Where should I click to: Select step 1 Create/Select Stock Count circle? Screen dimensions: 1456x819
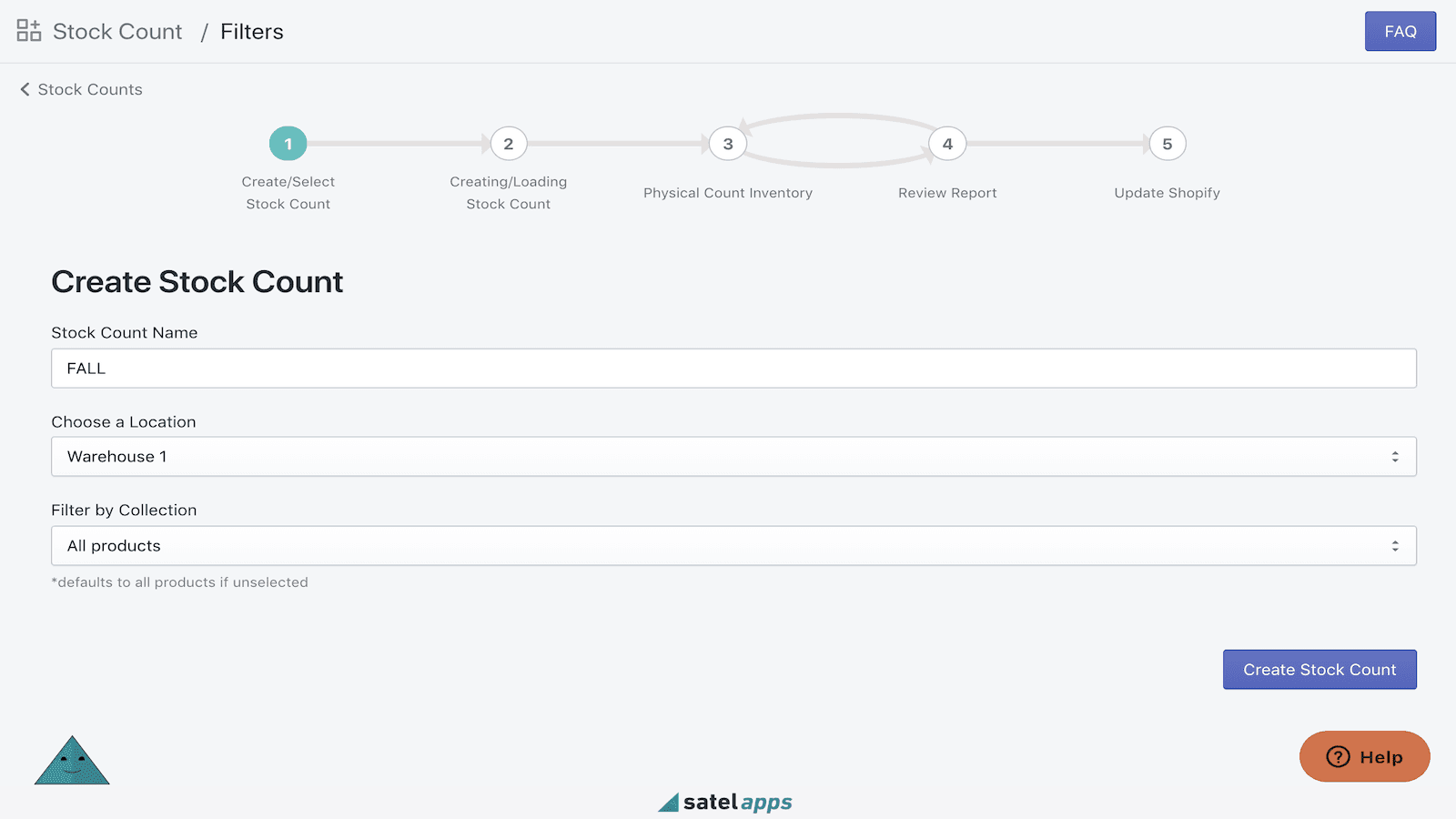pyautogui.click(x=288, y=143)
